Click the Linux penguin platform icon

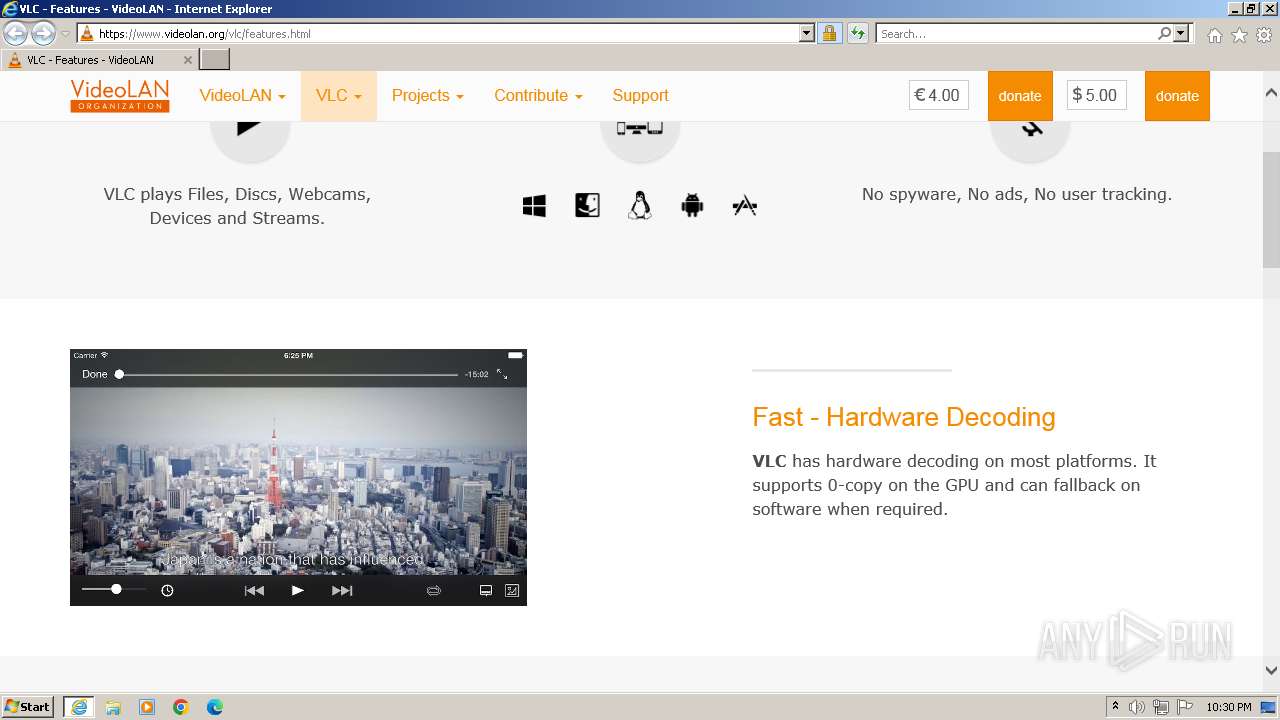(640, 206)
